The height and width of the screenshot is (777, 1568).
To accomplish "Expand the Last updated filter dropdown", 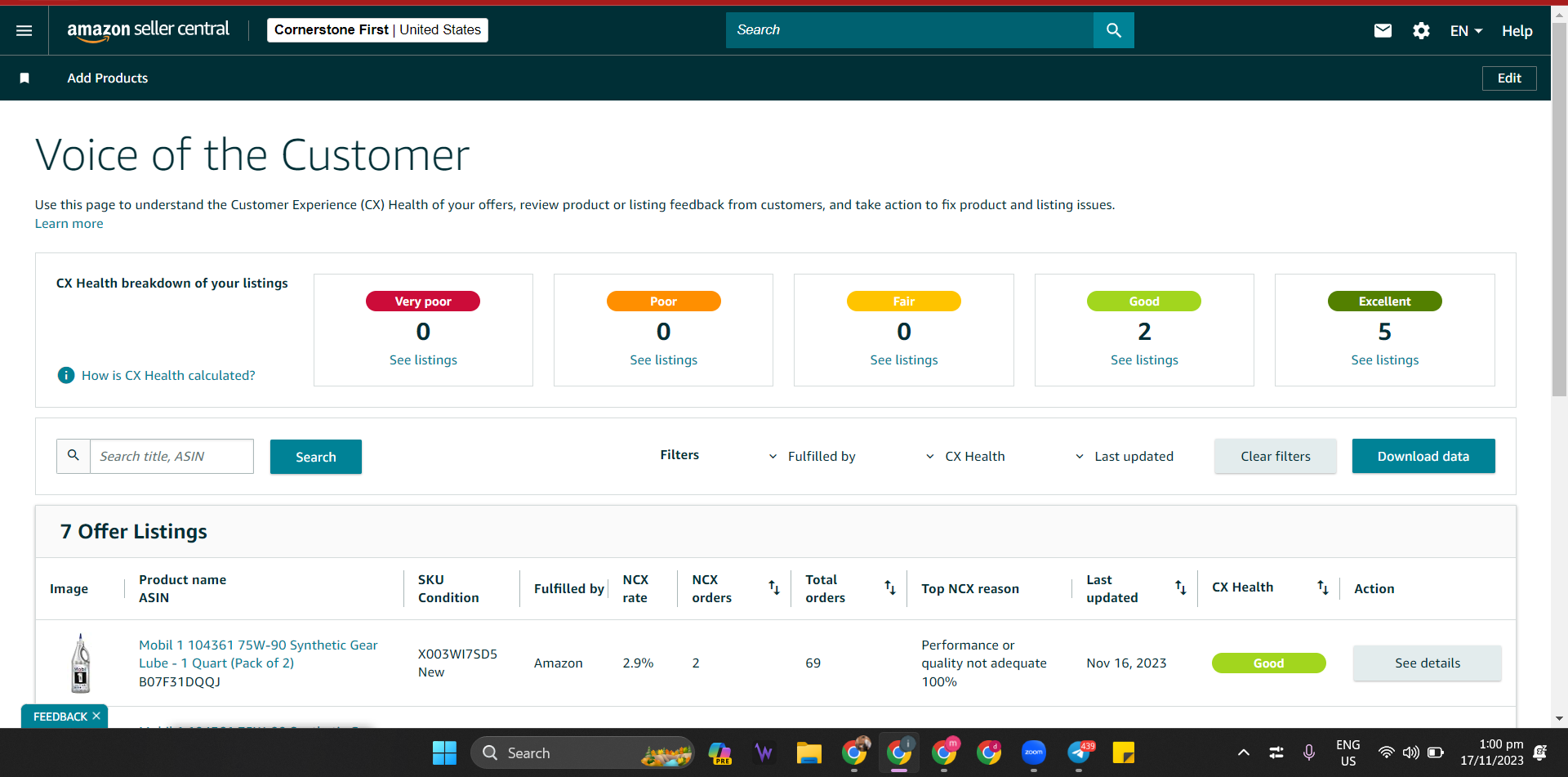I will tap(1124, 457).
